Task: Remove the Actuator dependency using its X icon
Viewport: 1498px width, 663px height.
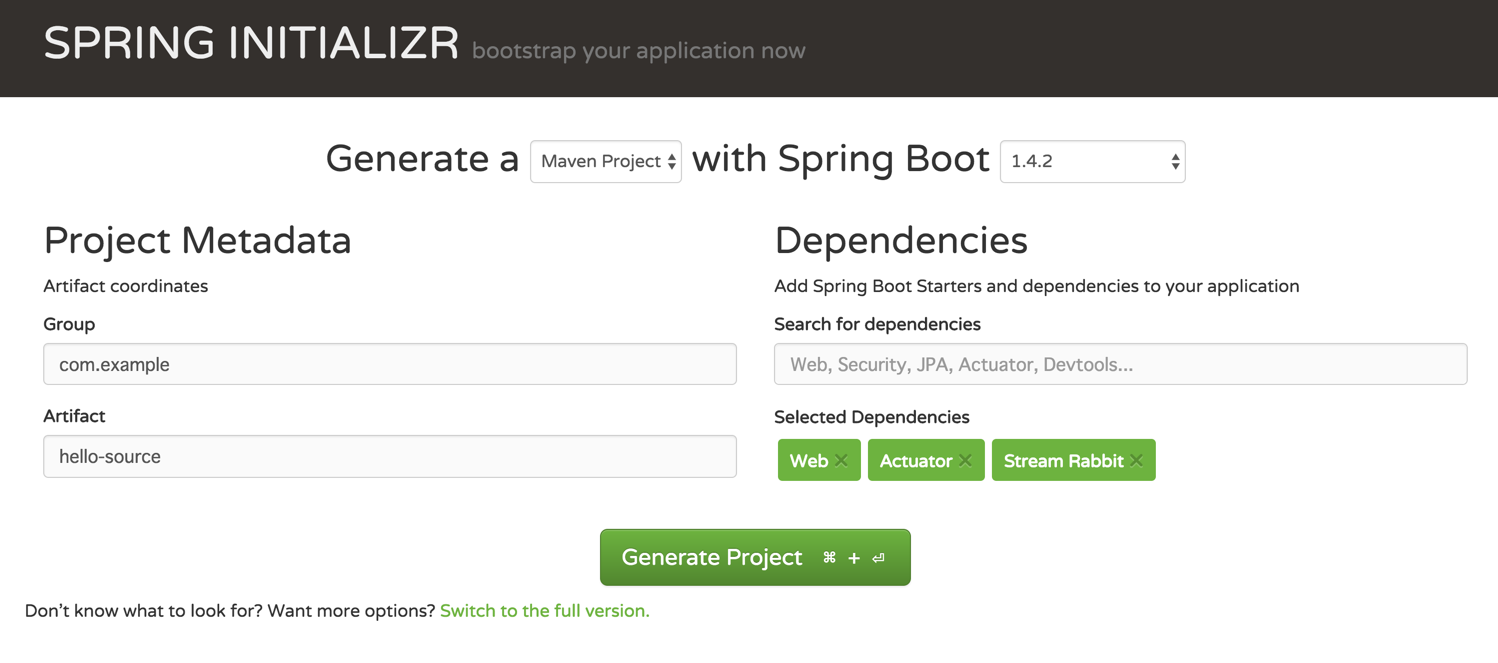Action: [x=965, y=461]
